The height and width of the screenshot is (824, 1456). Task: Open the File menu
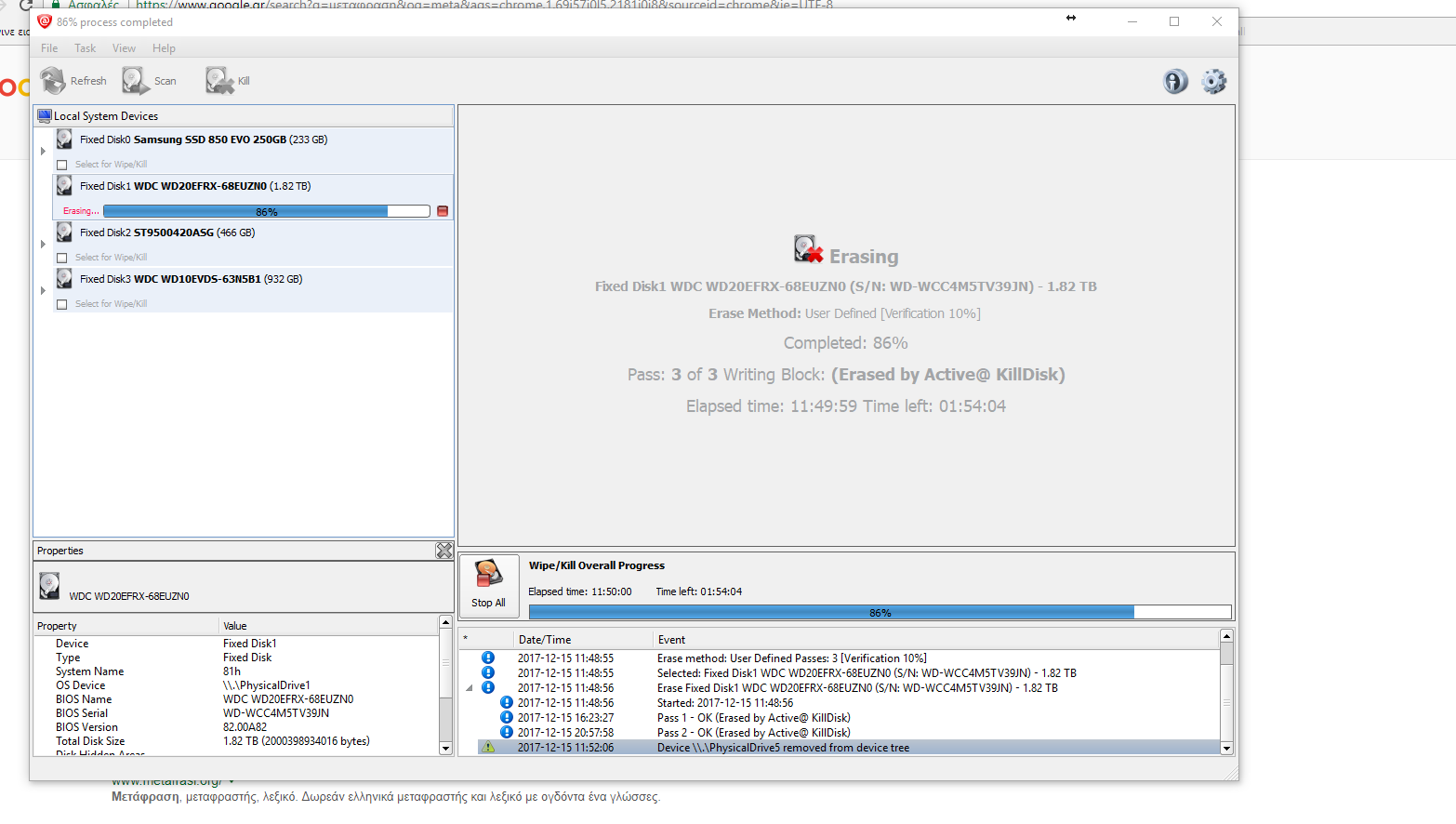point(49,48)
